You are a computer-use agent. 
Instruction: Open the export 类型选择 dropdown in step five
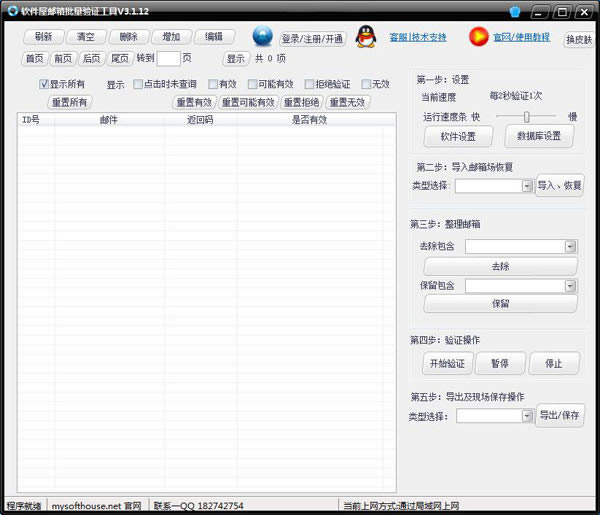[x=526, y=416]
